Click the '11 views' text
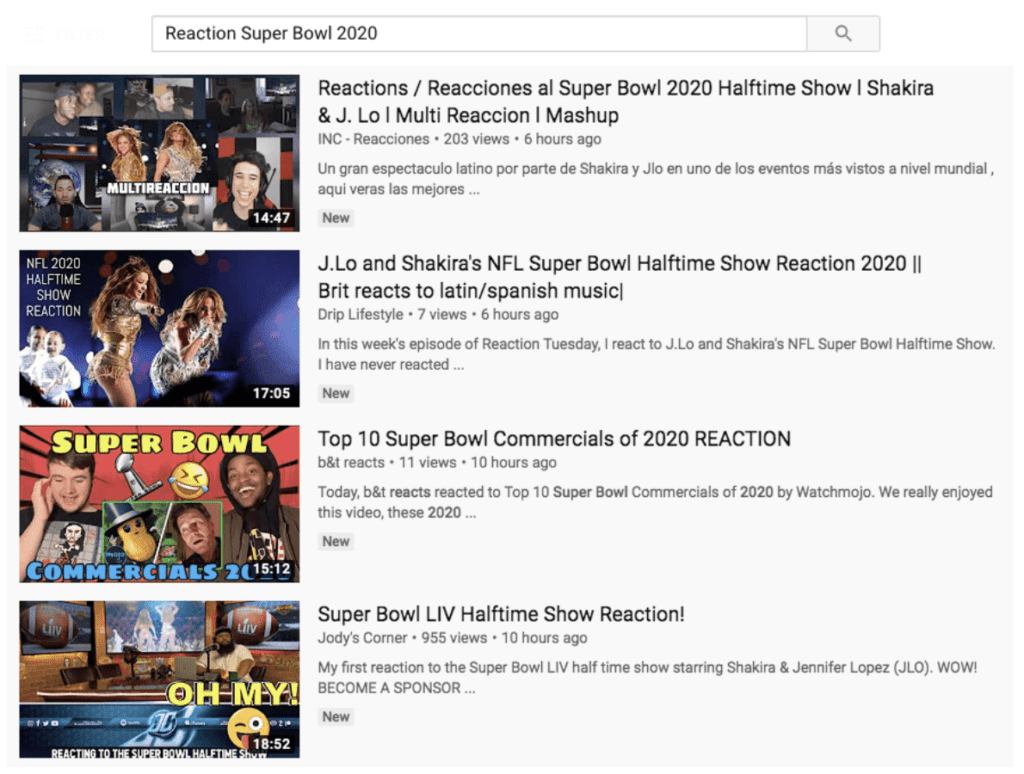This screenshot has width=1024, height=774. point(428,462)
